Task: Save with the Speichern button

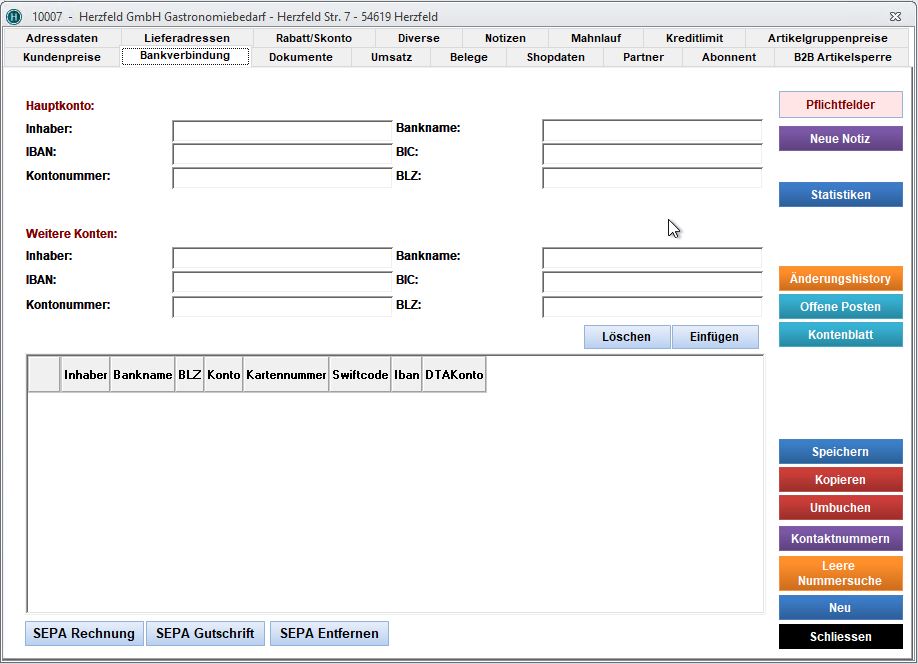Action: (840, 452)
